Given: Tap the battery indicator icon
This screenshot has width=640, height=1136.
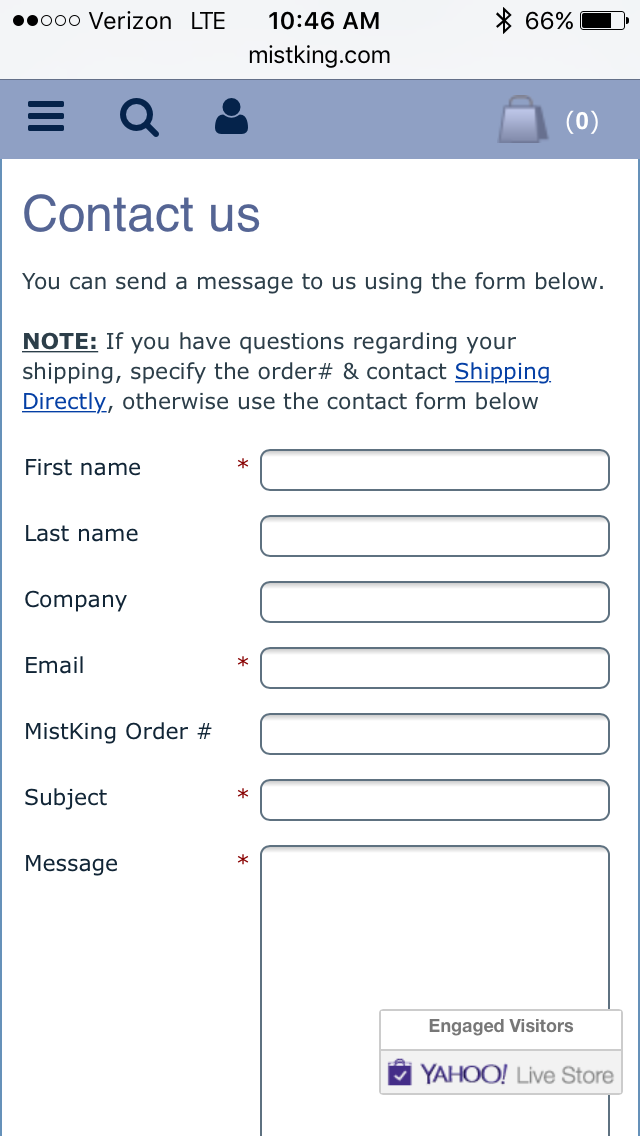Looking at the screenshot, I should (x=604, y=21).
